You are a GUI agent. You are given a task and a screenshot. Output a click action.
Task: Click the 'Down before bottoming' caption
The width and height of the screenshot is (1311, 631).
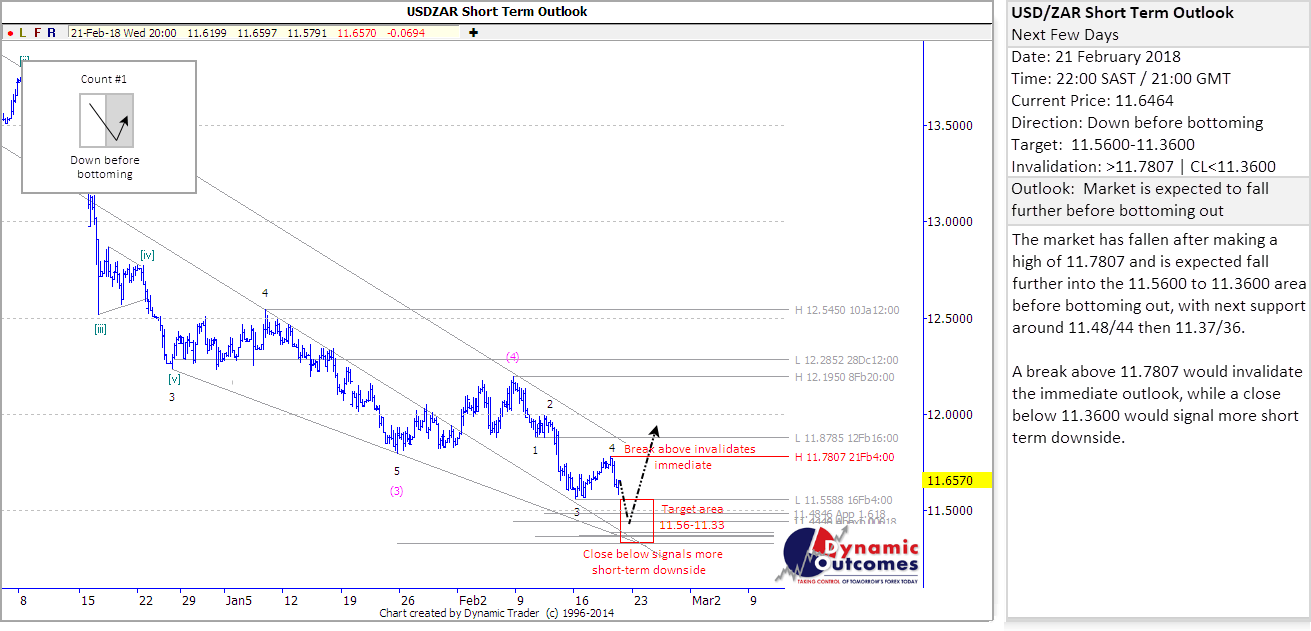click(105, 167)
